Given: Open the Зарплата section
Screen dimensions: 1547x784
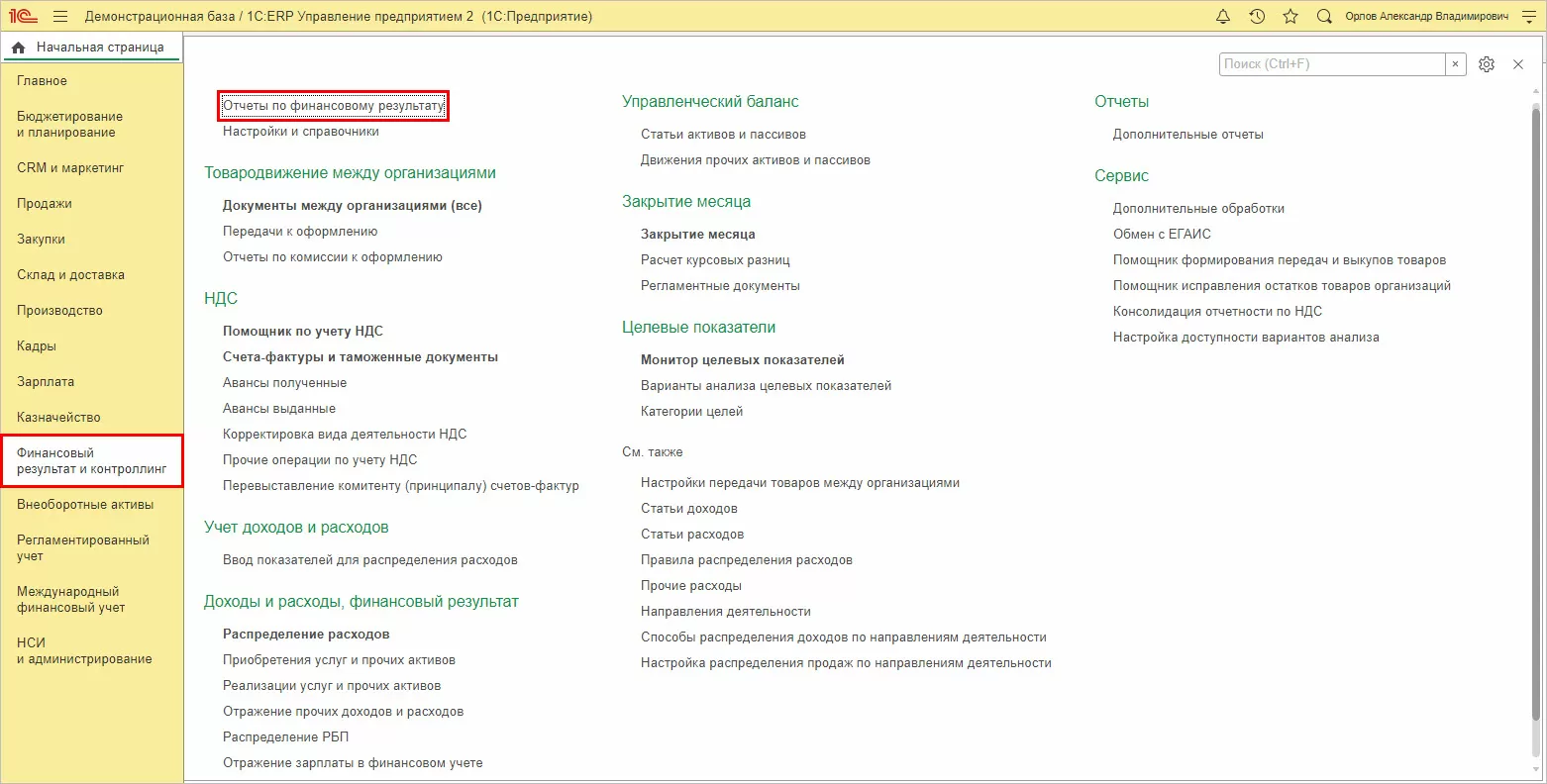Looking at the screenshot, I should click(46, 382).
